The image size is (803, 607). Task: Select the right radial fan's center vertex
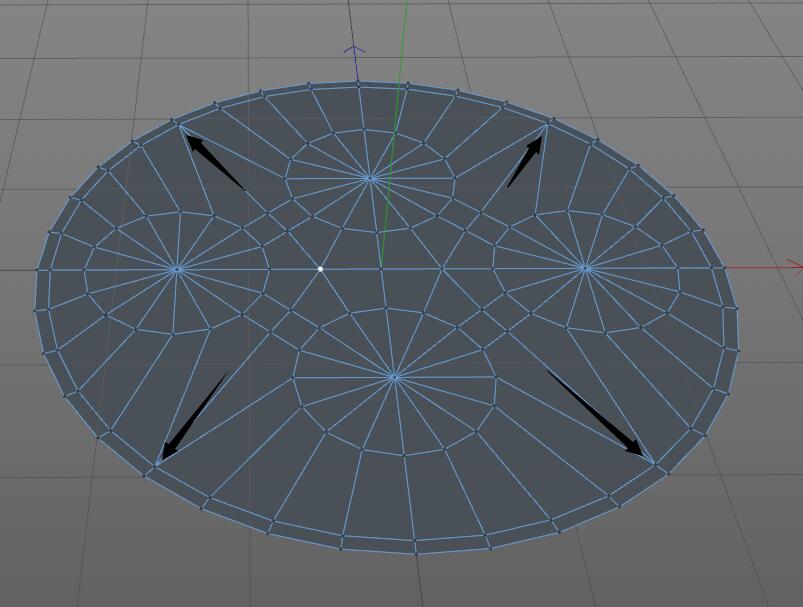[586, 267]
